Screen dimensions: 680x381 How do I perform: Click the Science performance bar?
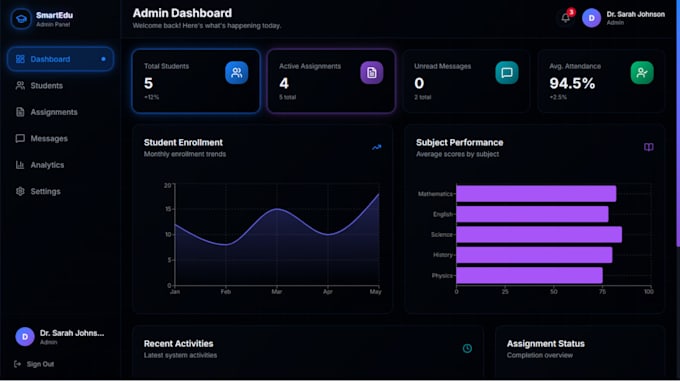[539, 234]
